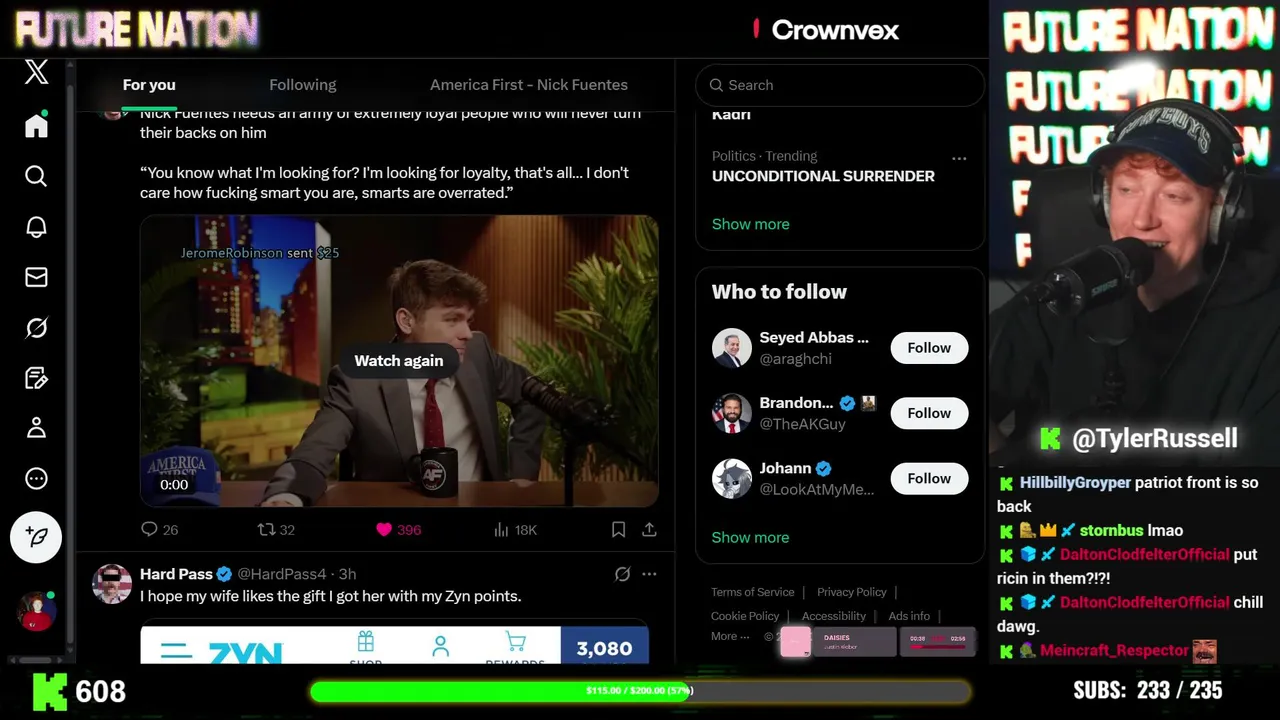
Task: Replay video with Watch again button
Action: [398, 361]
